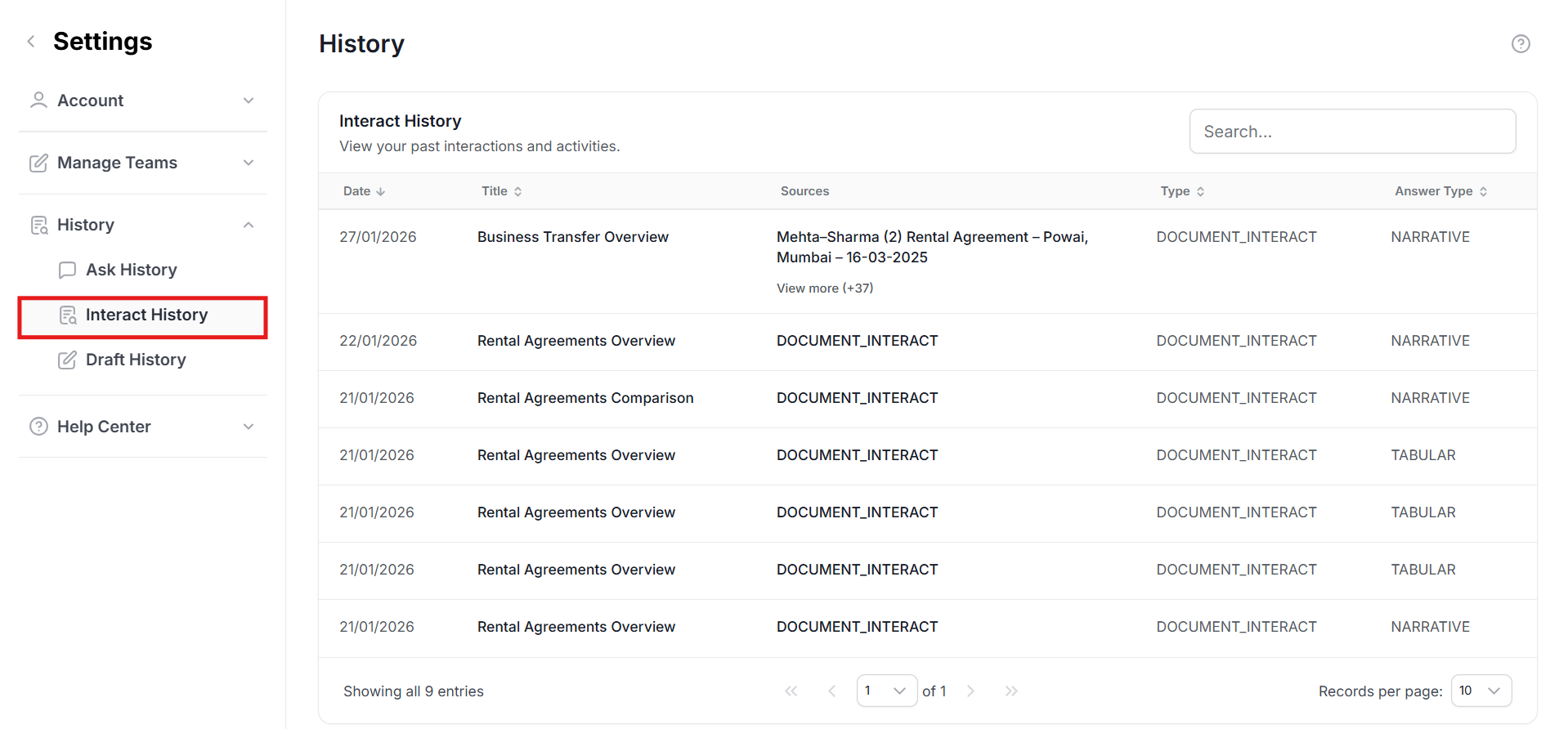Click the Manage Teams edit icon

pyautogui.click(x=38, y=163)
